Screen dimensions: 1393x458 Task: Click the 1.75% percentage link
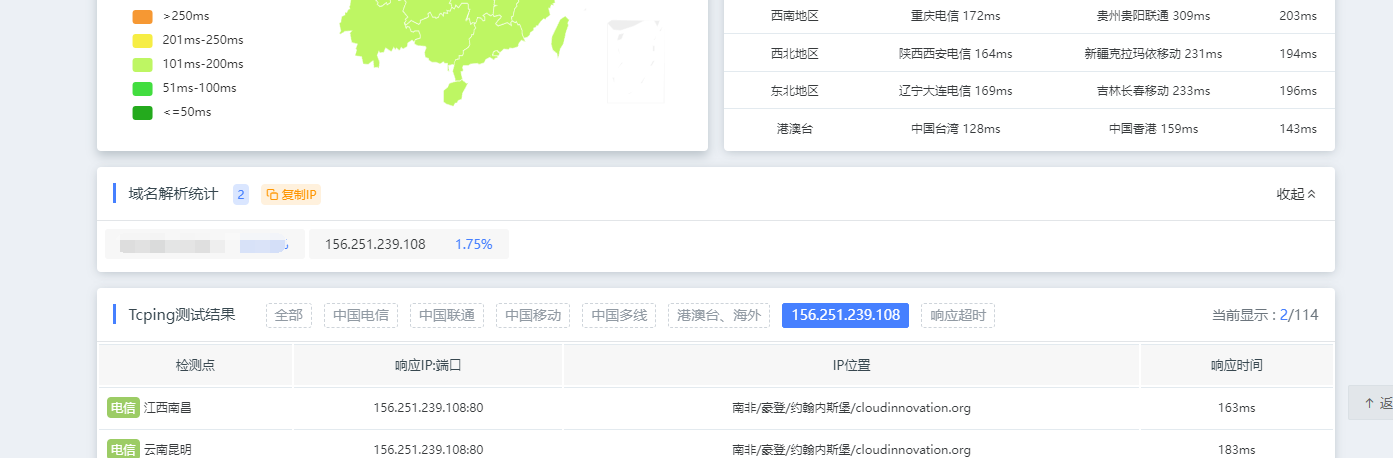[x=473, y=244]
